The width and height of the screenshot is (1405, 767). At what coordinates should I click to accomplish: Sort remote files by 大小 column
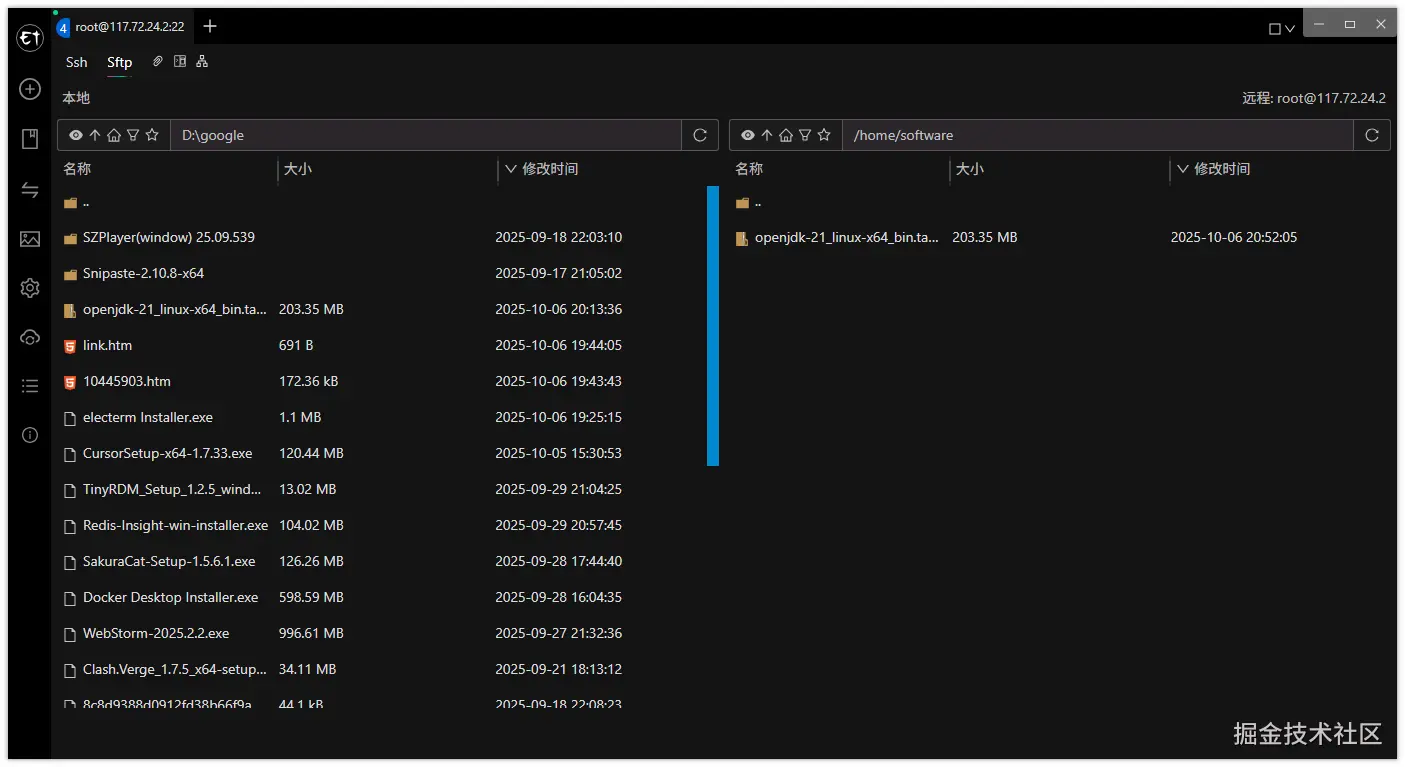[970, 169]
